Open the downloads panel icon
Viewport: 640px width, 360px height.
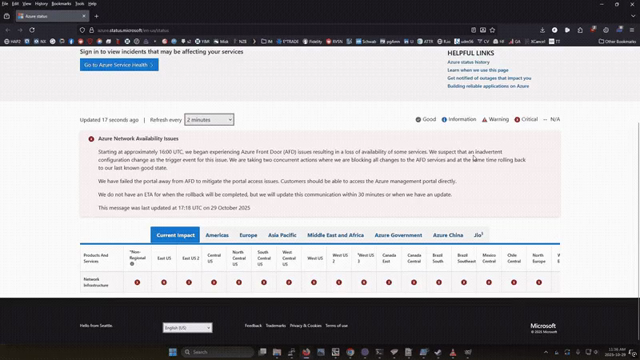pos(542,30)
